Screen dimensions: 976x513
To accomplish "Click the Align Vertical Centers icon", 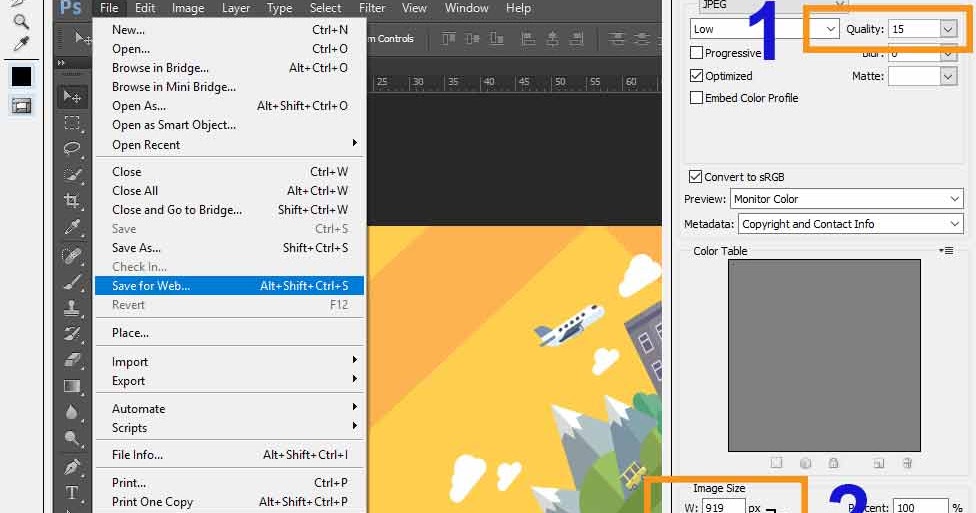I will 472,39.
